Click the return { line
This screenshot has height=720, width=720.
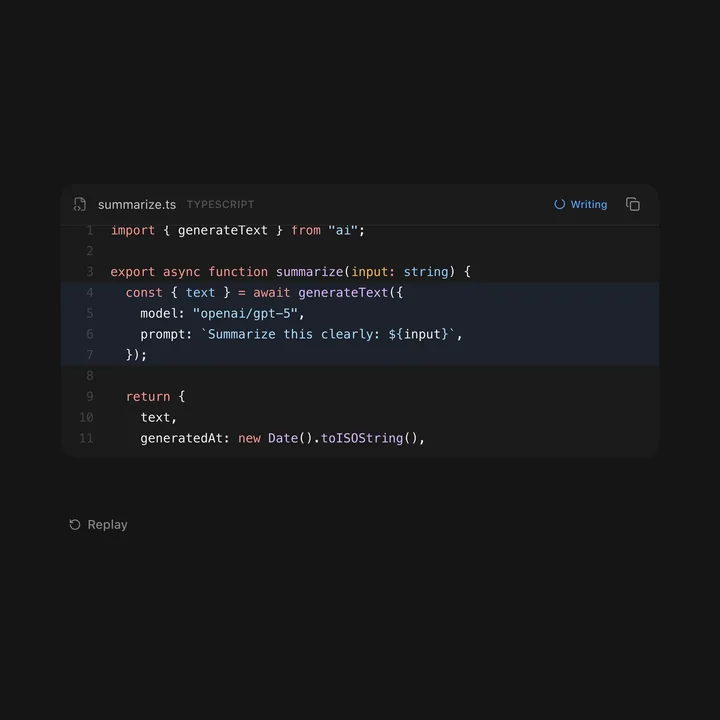click(156, 397)
